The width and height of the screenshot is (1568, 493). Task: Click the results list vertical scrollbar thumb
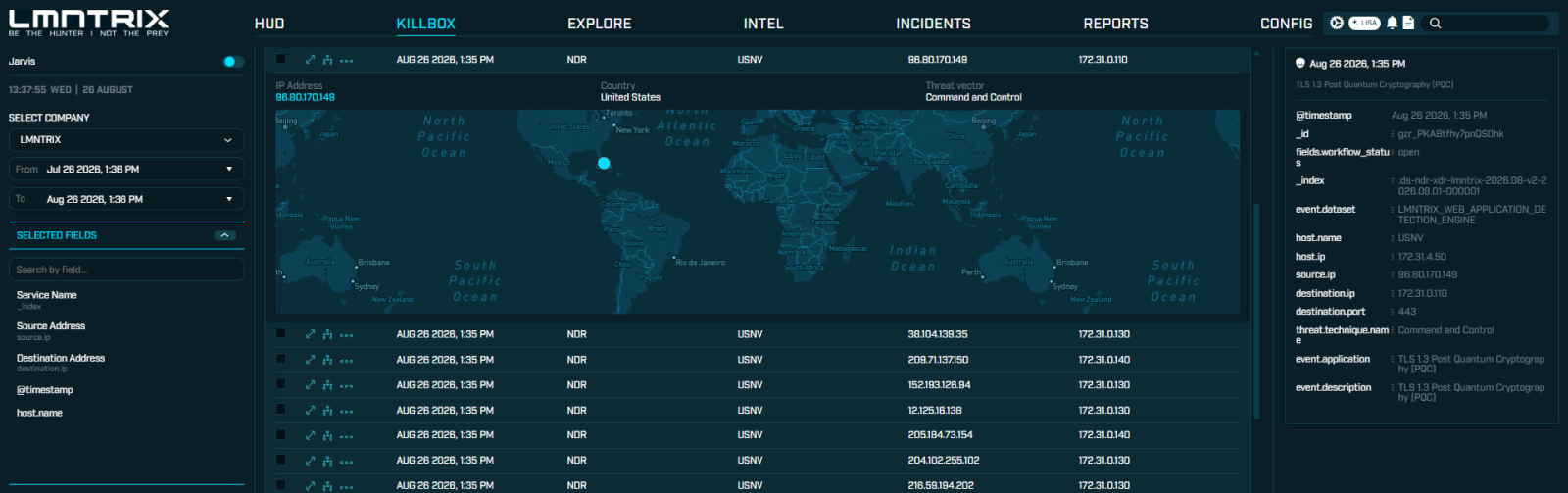(1256, 312)
